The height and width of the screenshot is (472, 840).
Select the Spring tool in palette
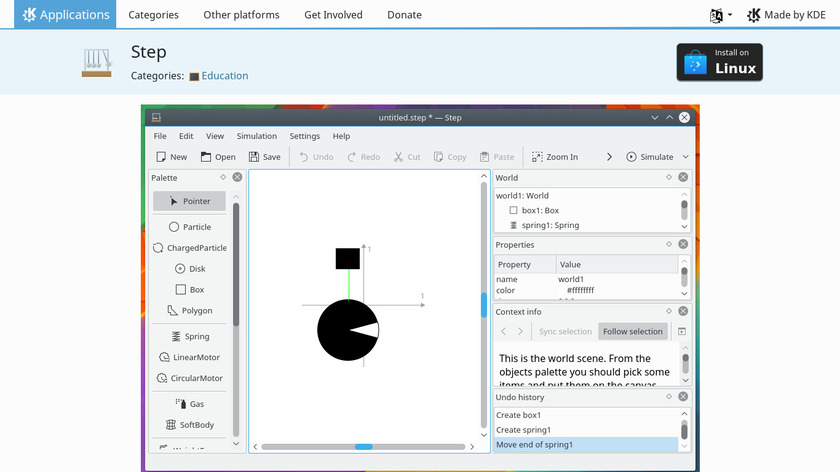(190, 337)
